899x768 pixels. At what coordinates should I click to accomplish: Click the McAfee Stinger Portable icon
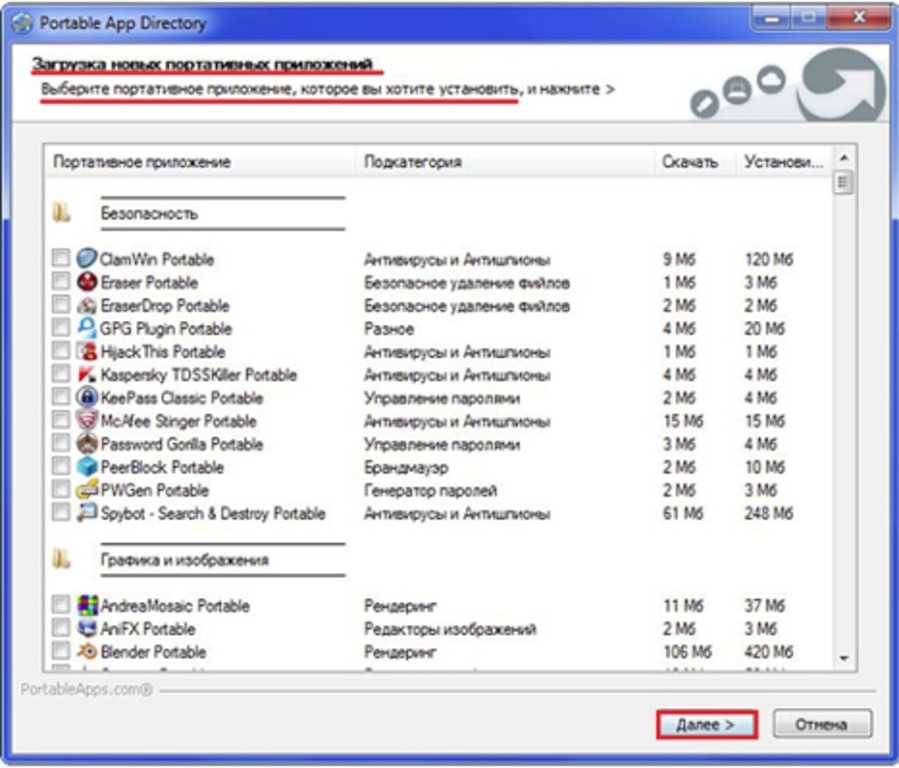87,421
